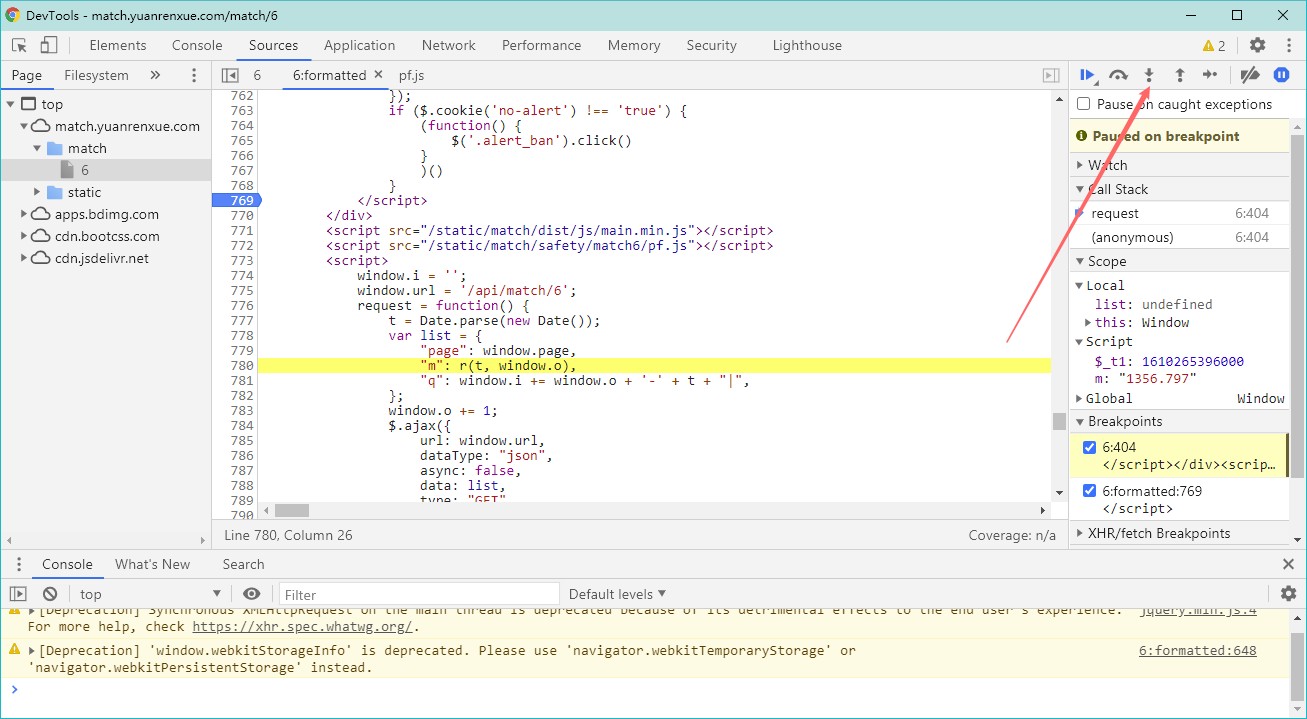1307x719 pixels.
Task: Open the Search drawer tab
Action: click(x=243, y=564)
